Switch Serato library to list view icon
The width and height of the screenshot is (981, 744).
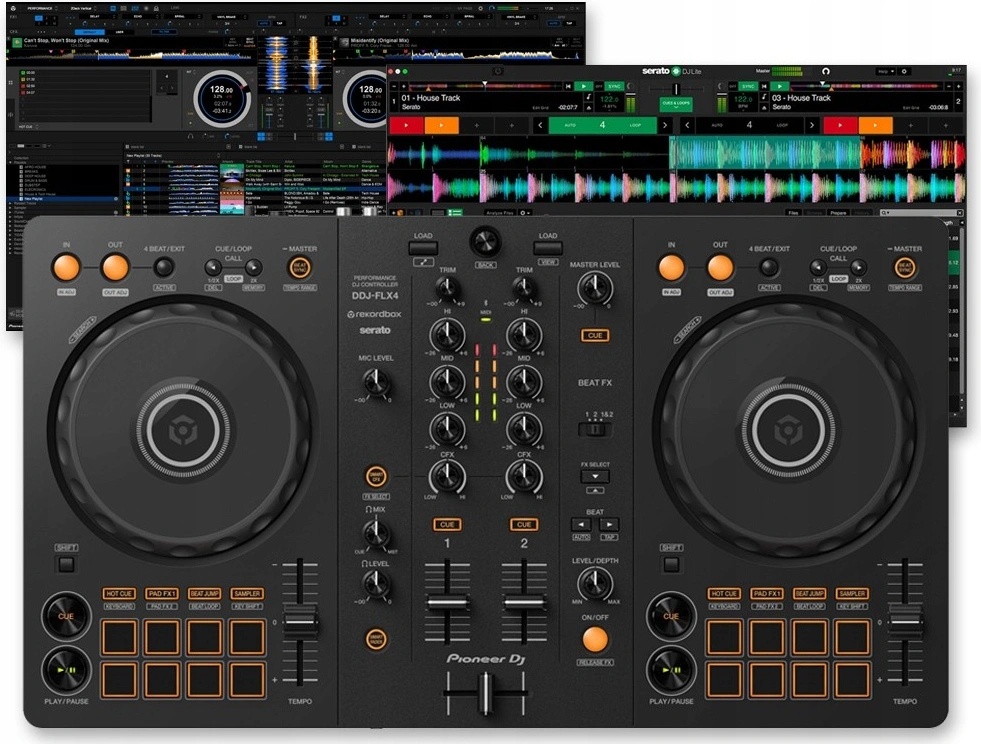click(455, 213)
